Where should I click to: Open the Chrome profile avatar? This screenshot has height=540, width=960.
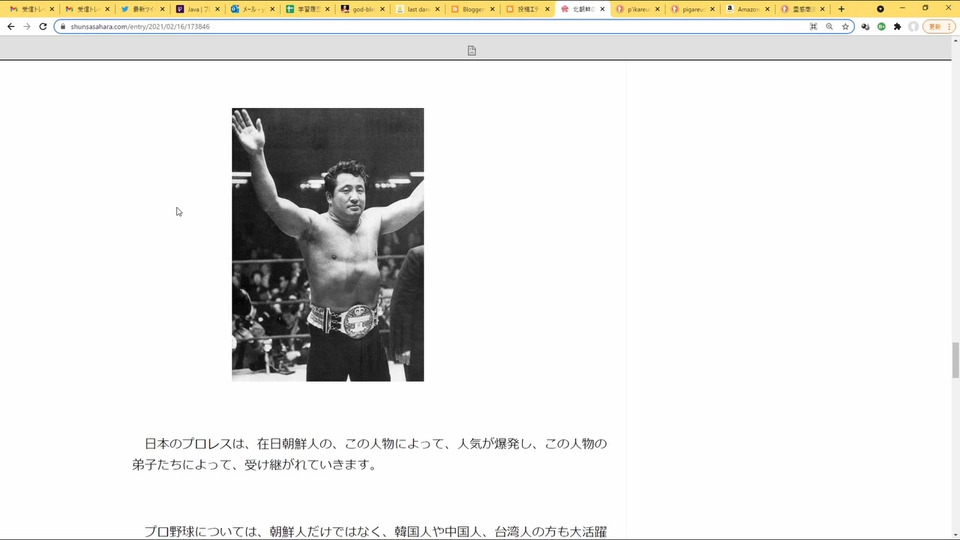pos(913,26)
